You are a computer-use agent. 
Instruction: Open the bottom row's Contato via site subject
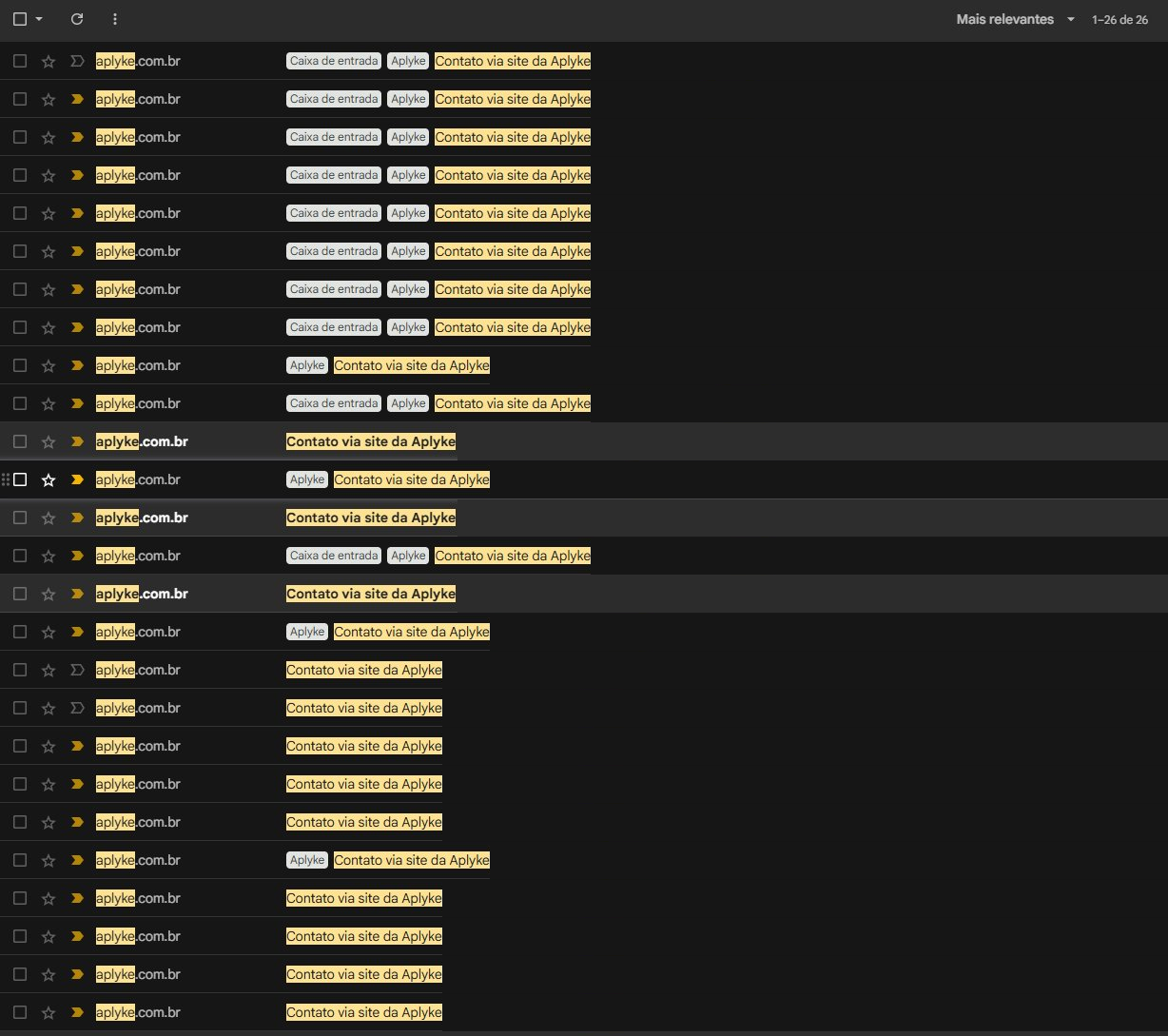click(364, 1012)
